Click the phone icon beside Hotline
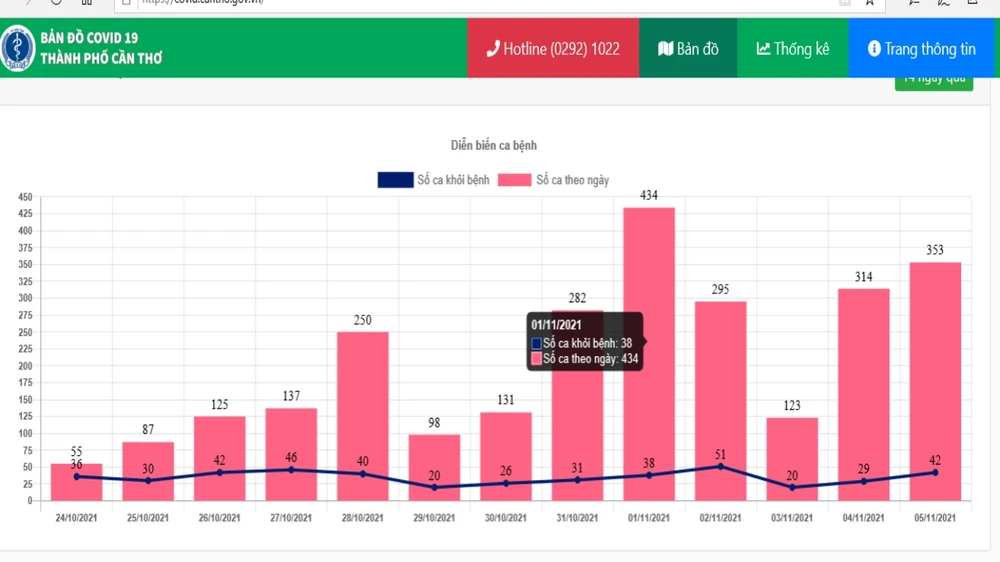 click(492, 49)
